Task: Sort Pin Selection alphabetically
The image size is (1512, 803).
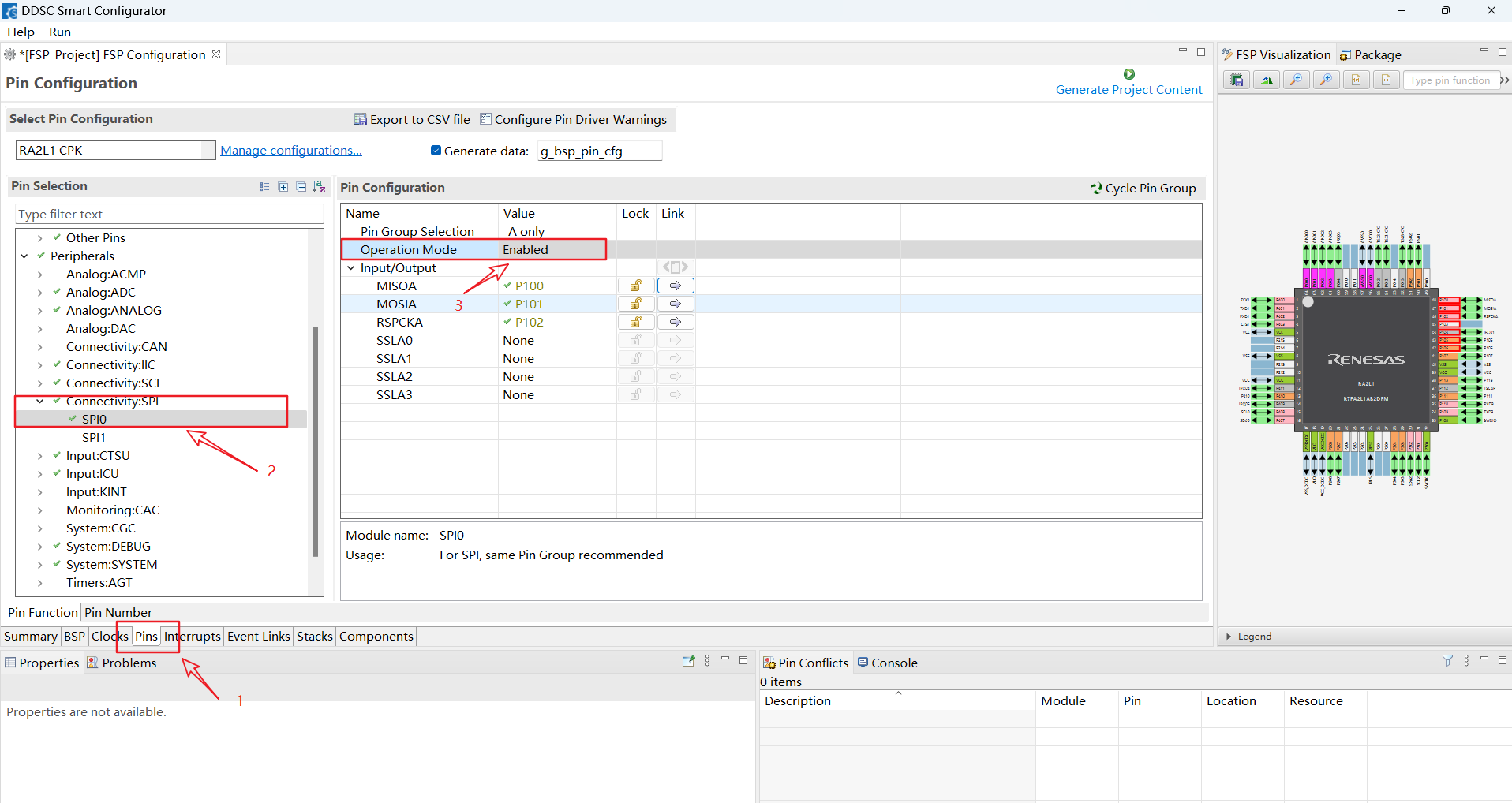Action: [x=319, y=186]
